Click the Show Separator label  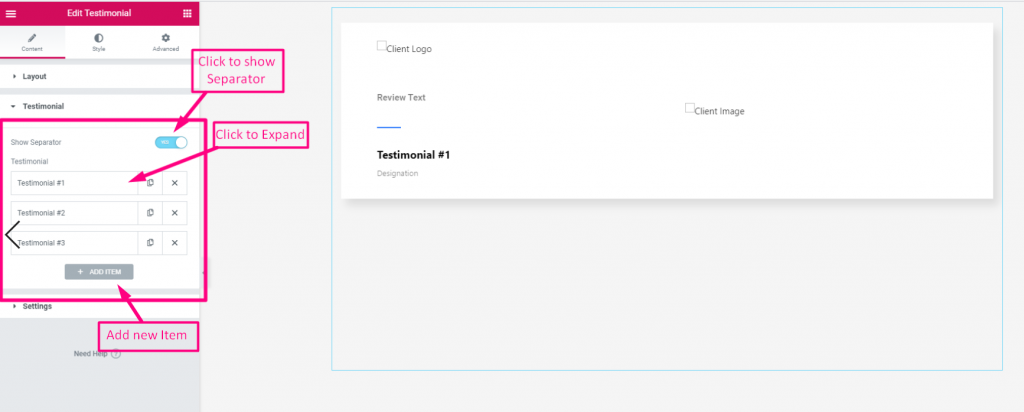[x=36, y=142]
